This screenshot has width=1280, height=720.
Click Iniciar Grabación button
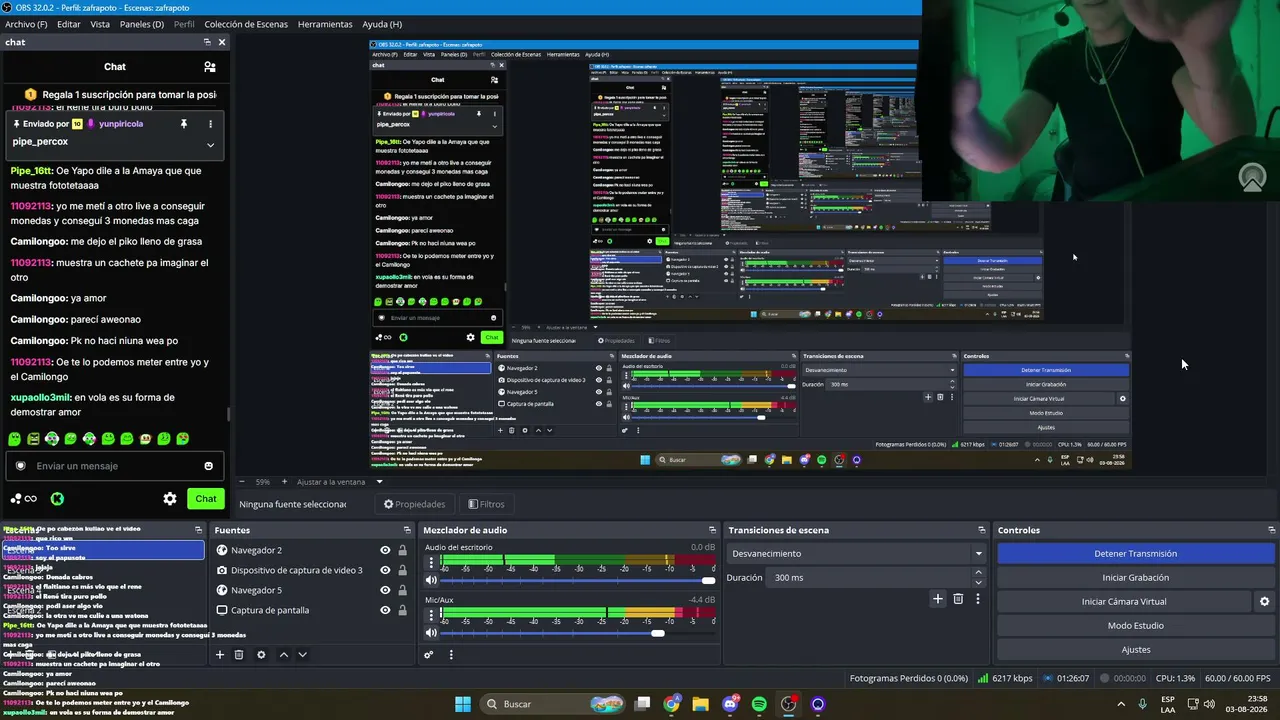[x=1135, y=577]
